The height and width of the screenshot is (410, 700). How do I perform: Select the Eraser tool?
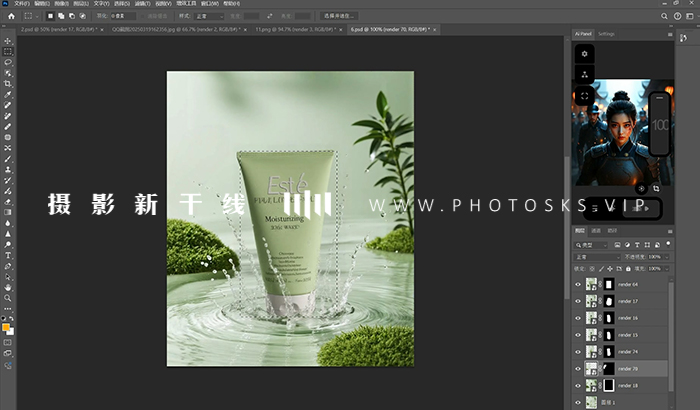[8, 202]
